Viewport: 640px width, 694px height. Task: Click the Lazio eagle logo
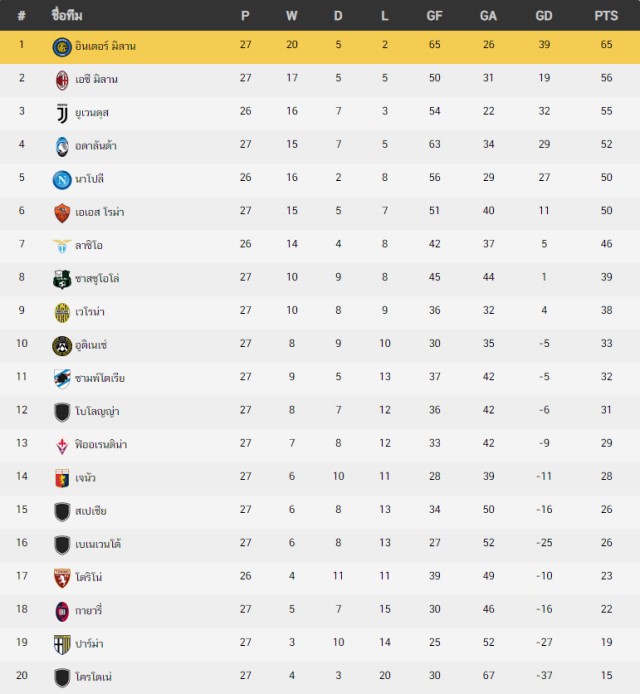tap(62, 246)
